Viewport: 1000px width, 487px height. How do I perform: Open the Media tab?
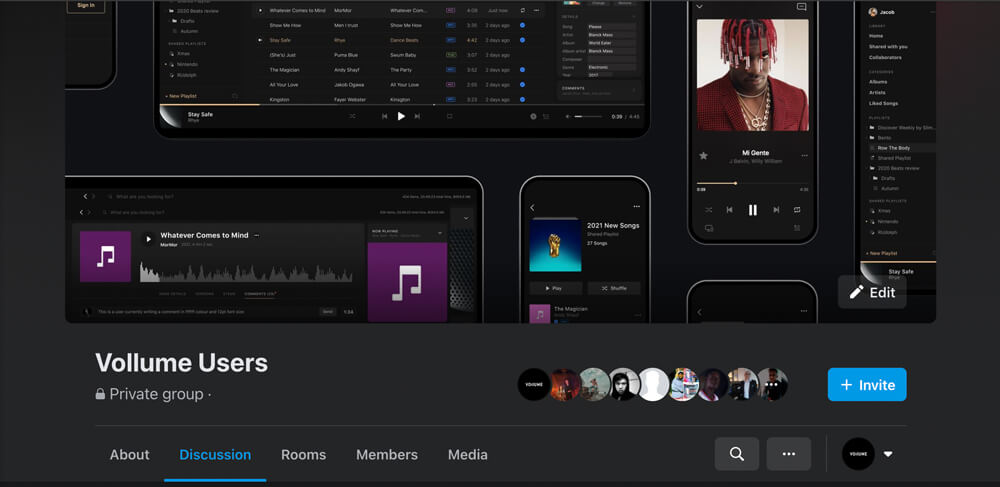pyautogui.click(x=467, y=454)
